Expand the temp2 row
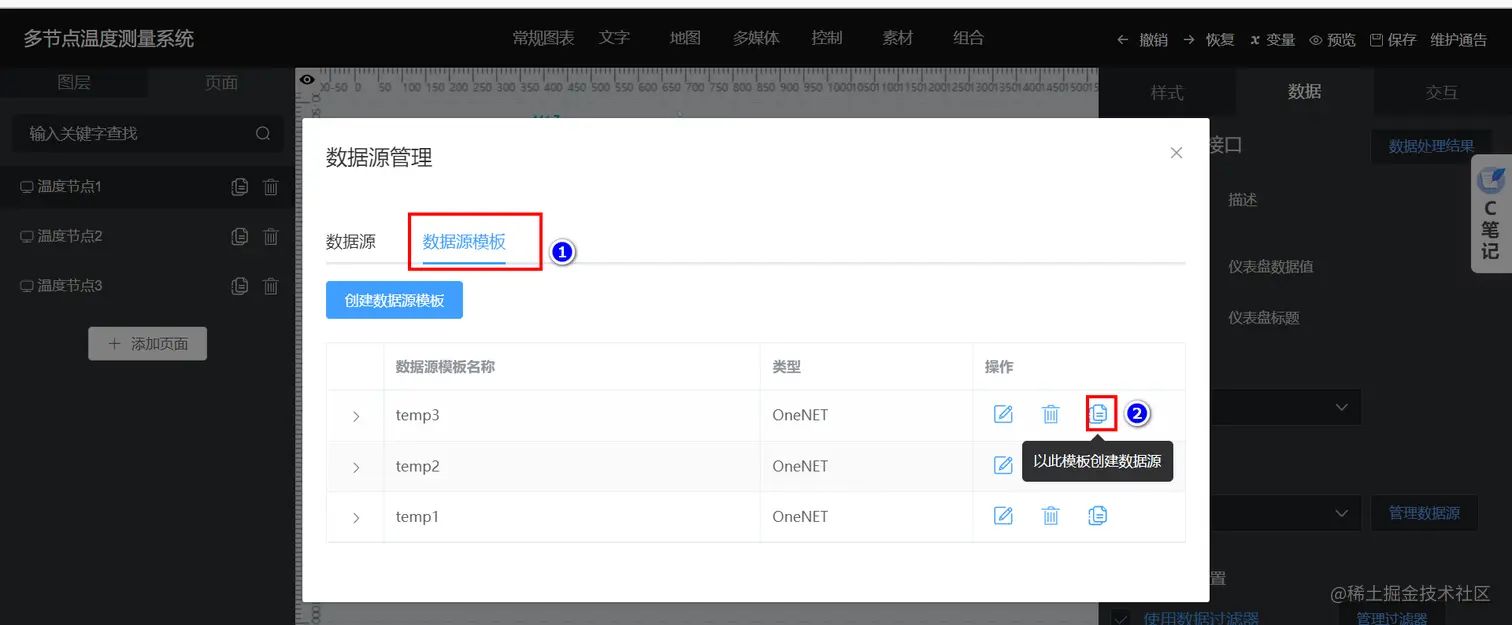Image resolution: width=1512 pixels, height=625 pixels. (356, 467)
